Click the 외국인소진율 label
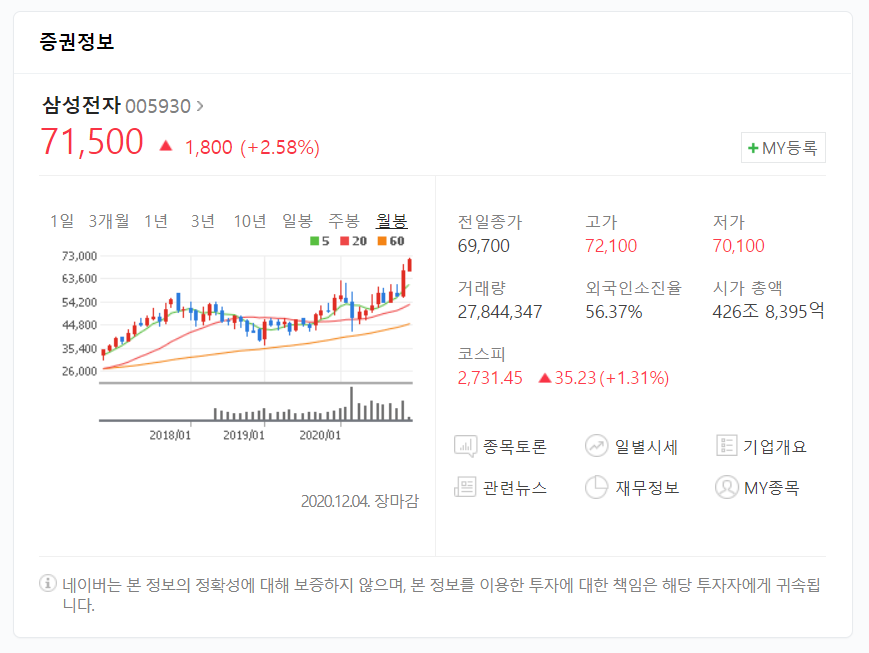 (633, 288)
